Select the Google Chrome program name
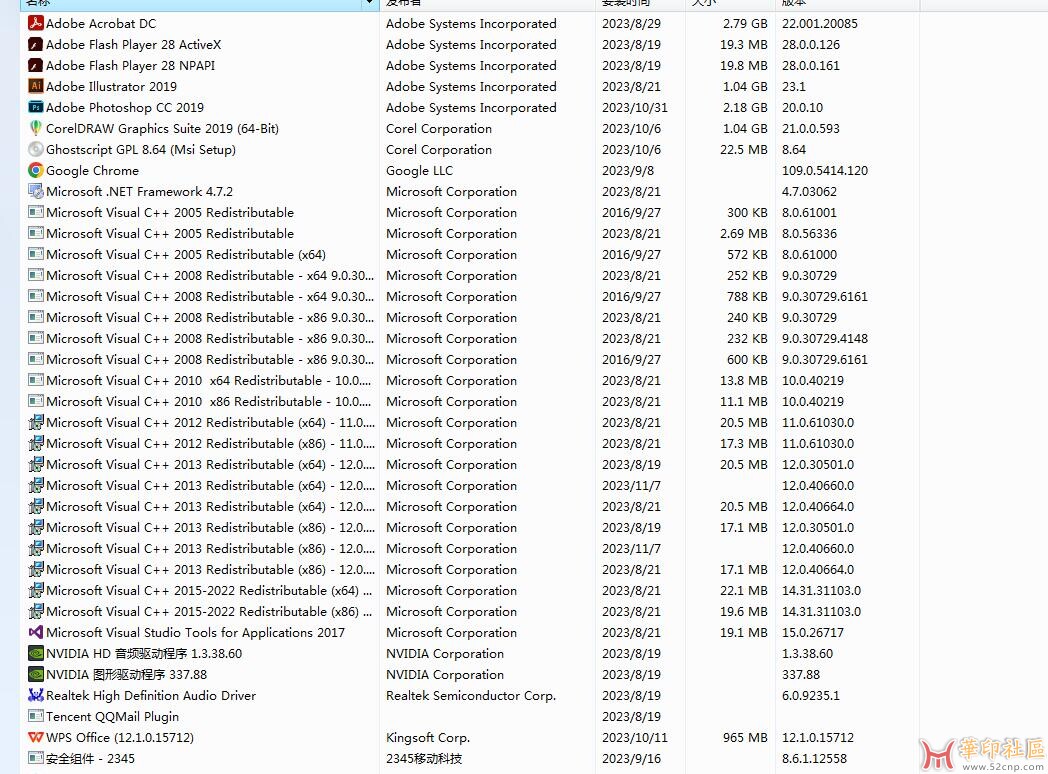Image resolution: width=1048 pixels, height=774 pixels. (92, 170)
